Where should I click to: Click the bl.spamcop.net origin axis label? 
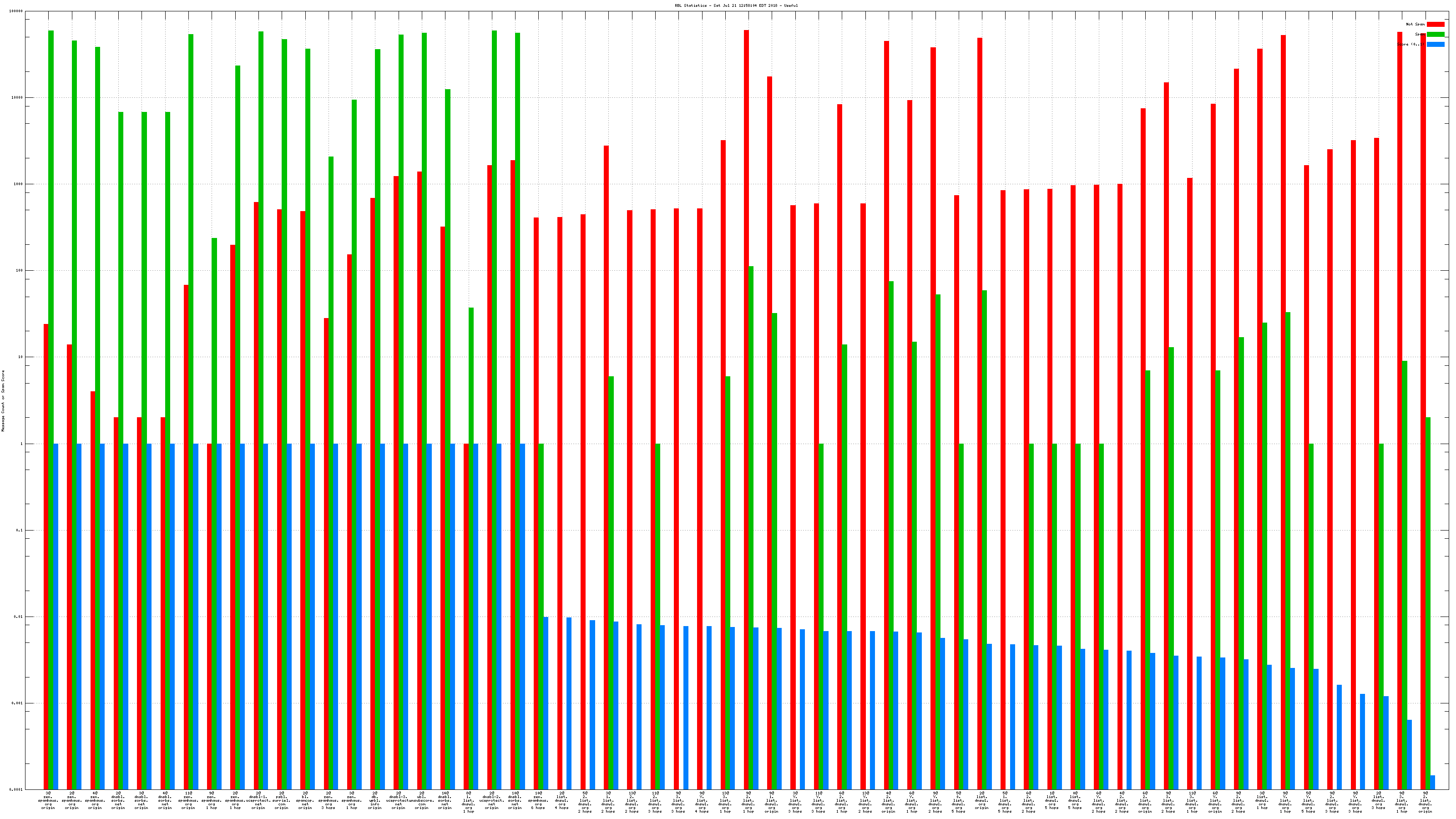click(305, 800)
